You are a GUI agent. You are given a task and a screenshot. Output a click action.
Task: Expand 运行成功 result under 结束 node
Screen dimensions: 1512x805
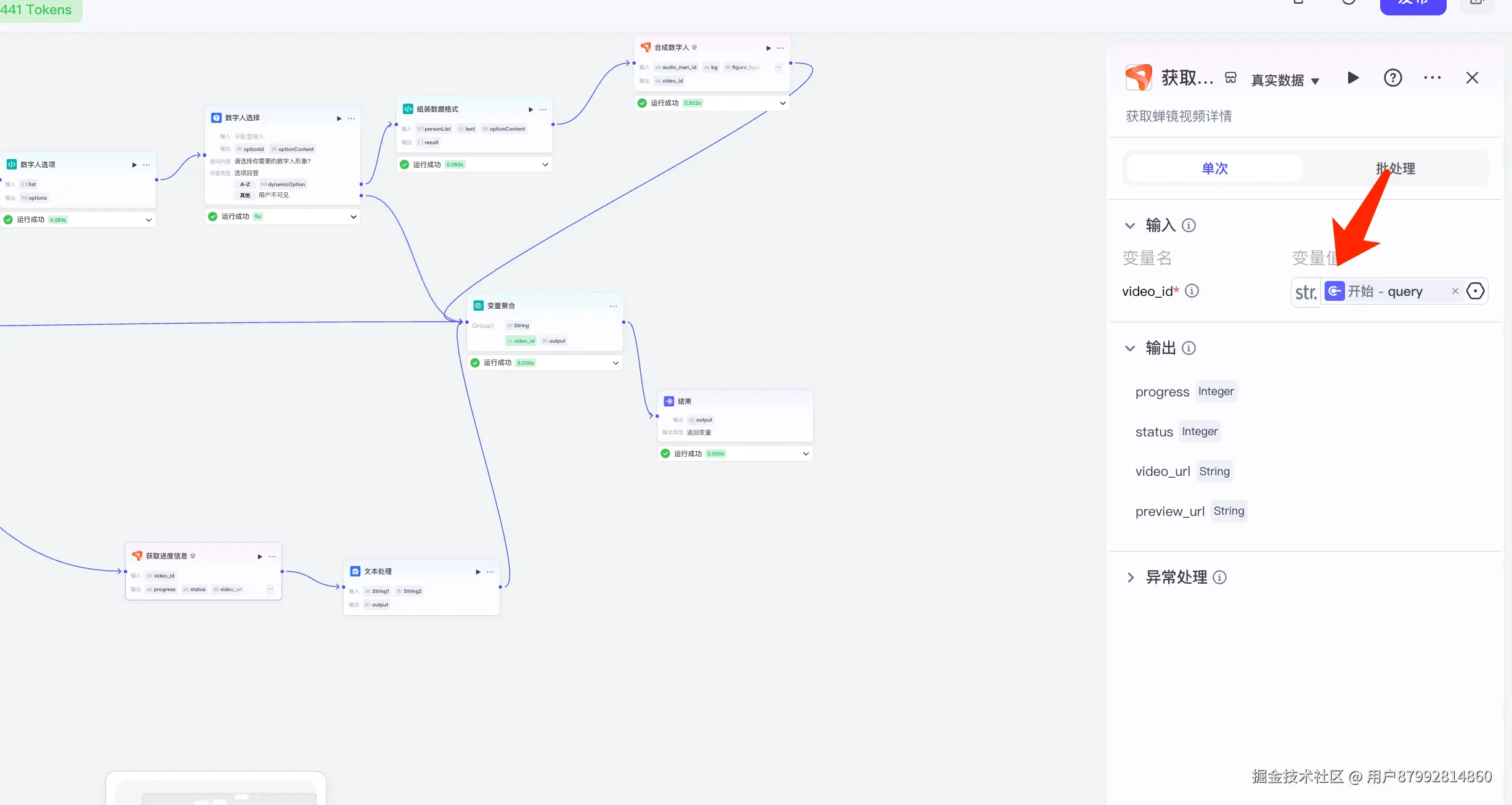tap(805, 454)
